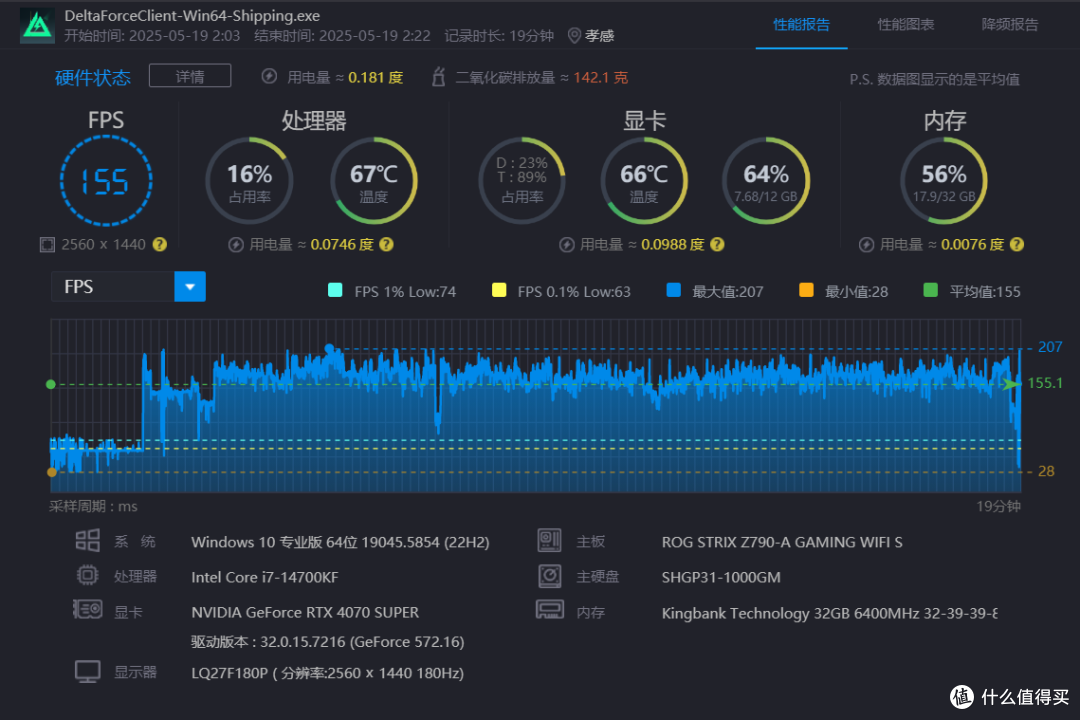
Task: Click the CPU 67℃ temperature gauge
Action: pos(373,181)
